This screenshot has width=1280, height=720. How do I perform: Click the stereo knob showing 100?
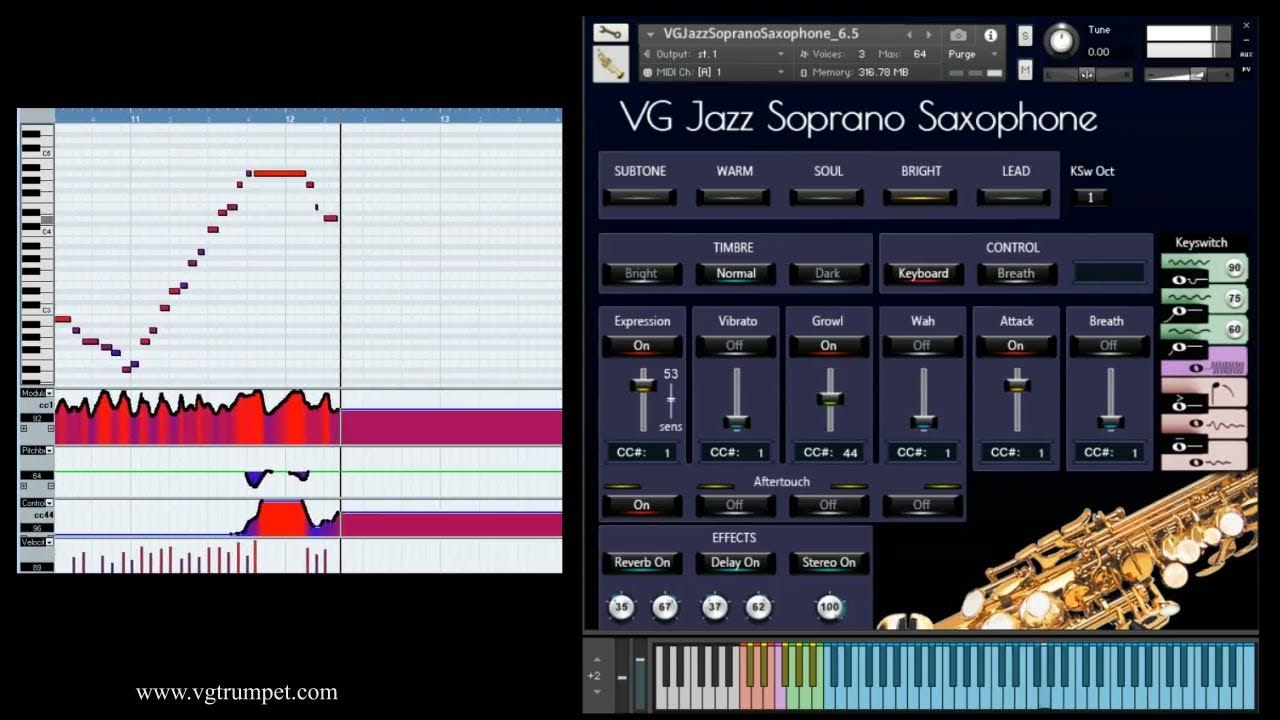[x=829, y=607]
